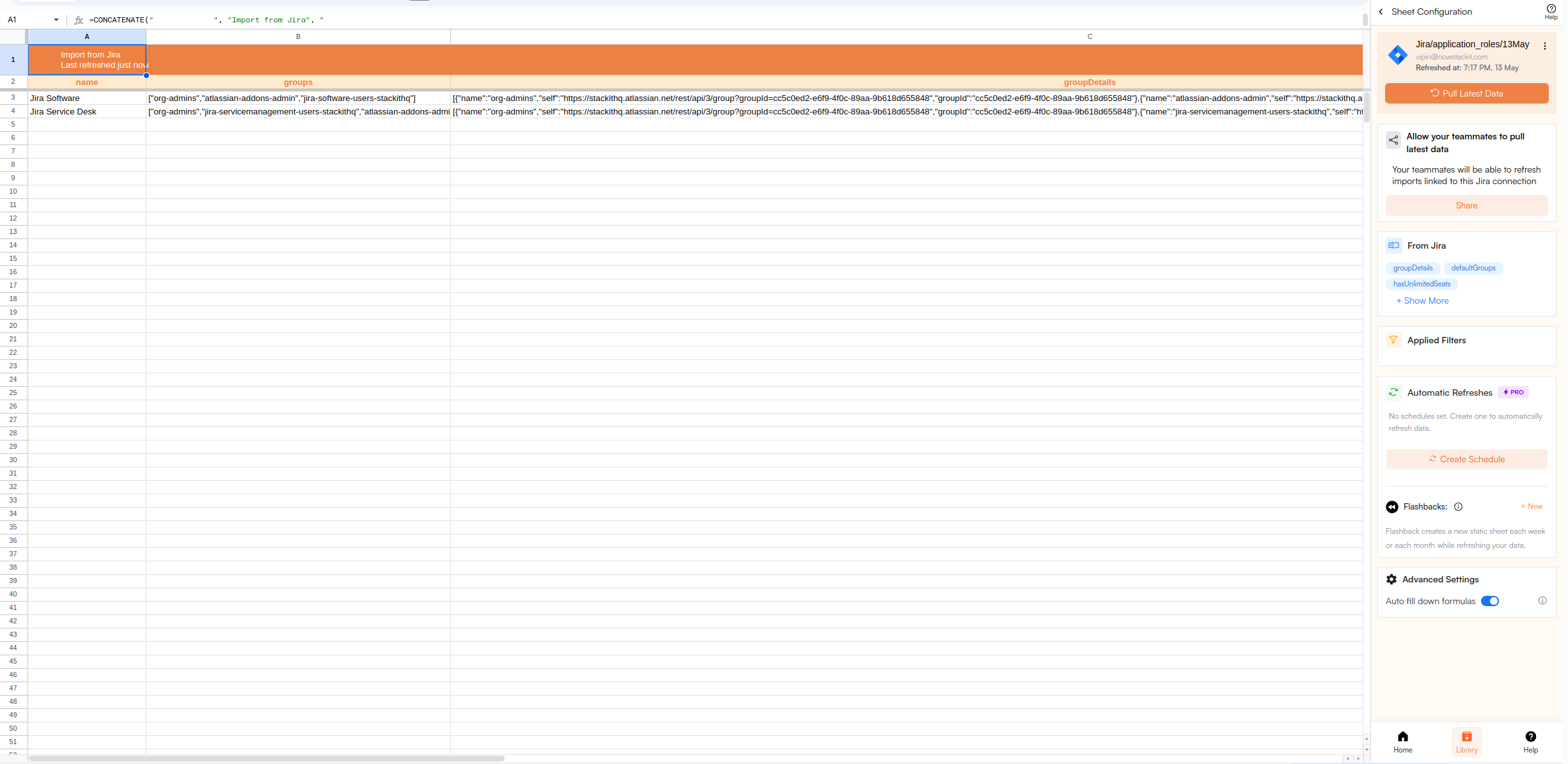The image size is (1568, 764).
Task: Open the Help question mark icon at top
Action: 1551,9
